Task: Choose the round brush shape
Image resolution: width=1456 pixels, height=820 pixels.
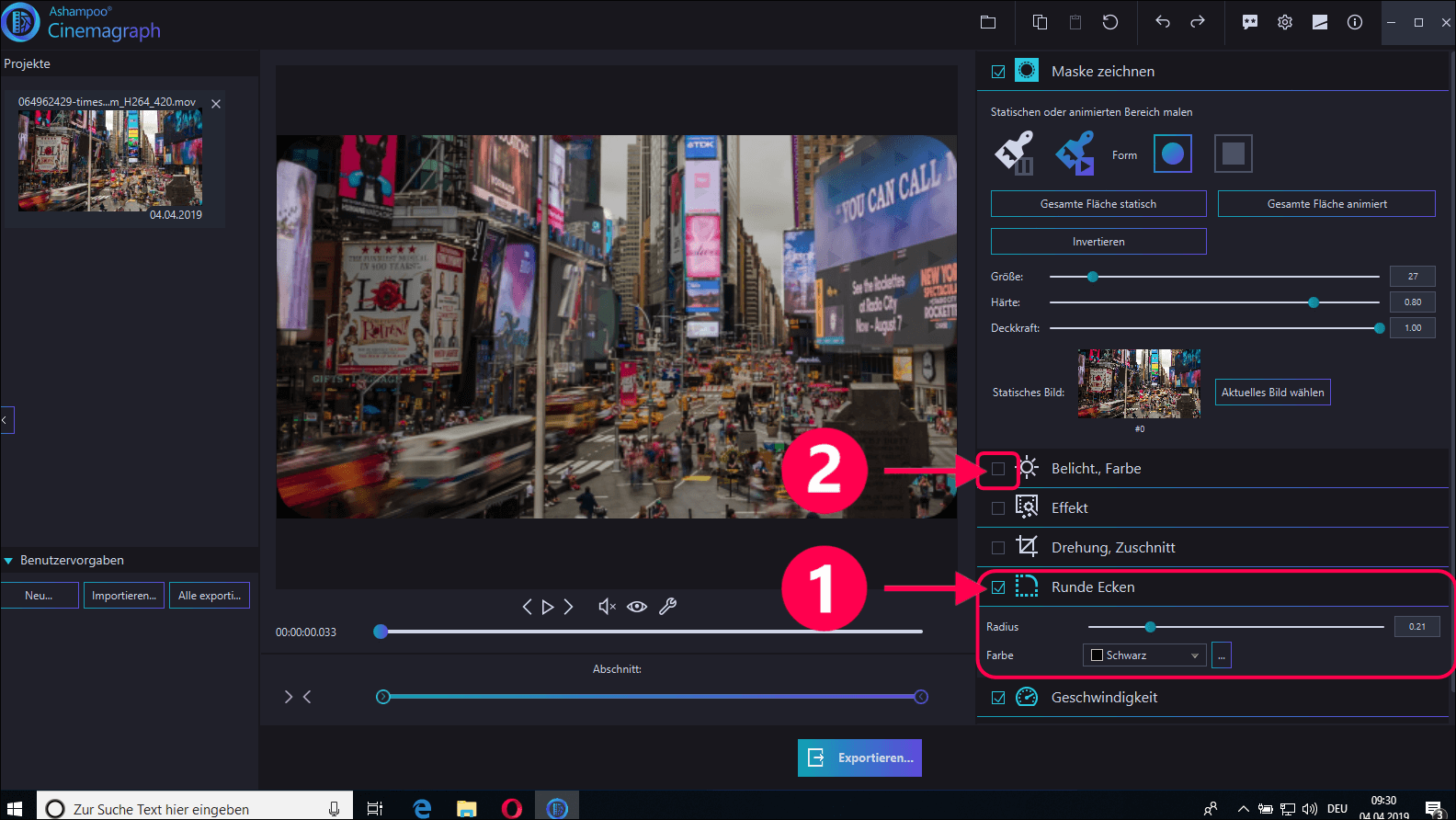Action: coord(1173,154)
